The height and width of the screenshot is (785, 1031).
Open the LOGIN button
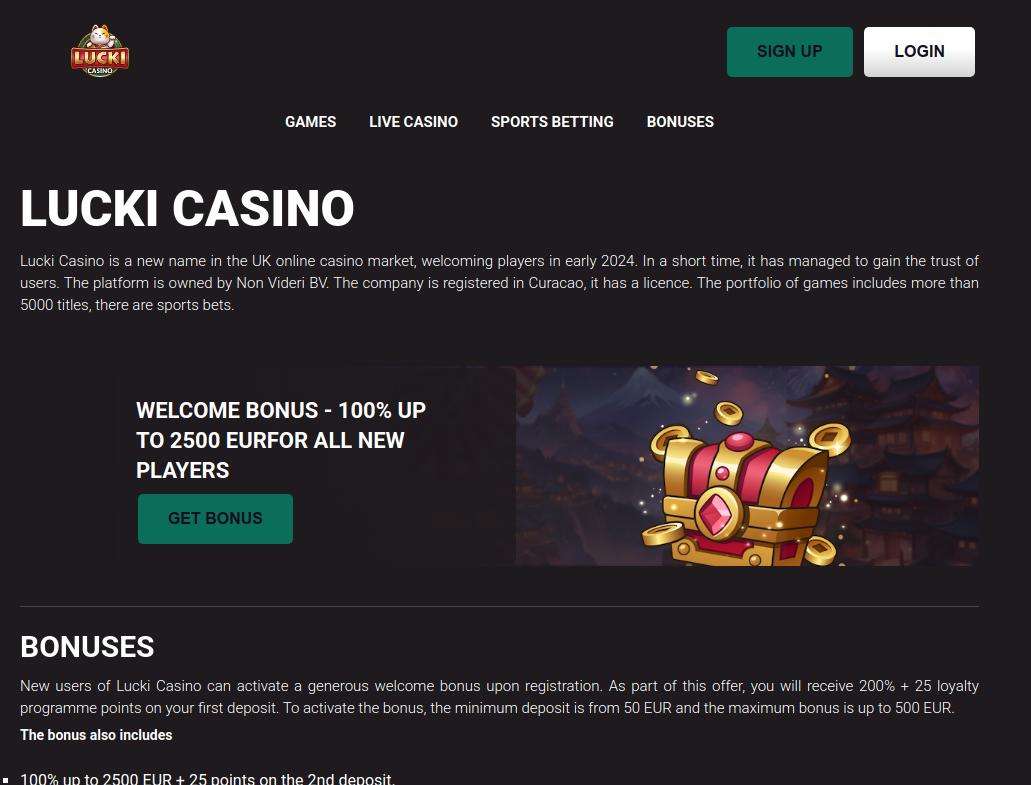pos(919,52)
